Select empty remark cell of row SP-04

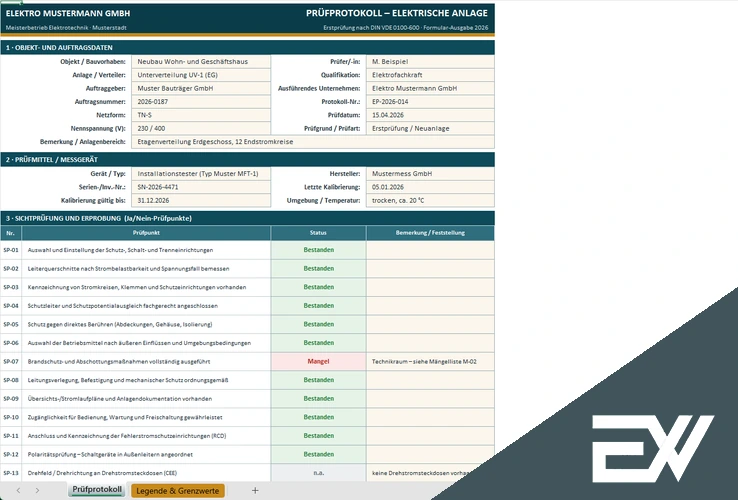[x=430, y=306]
